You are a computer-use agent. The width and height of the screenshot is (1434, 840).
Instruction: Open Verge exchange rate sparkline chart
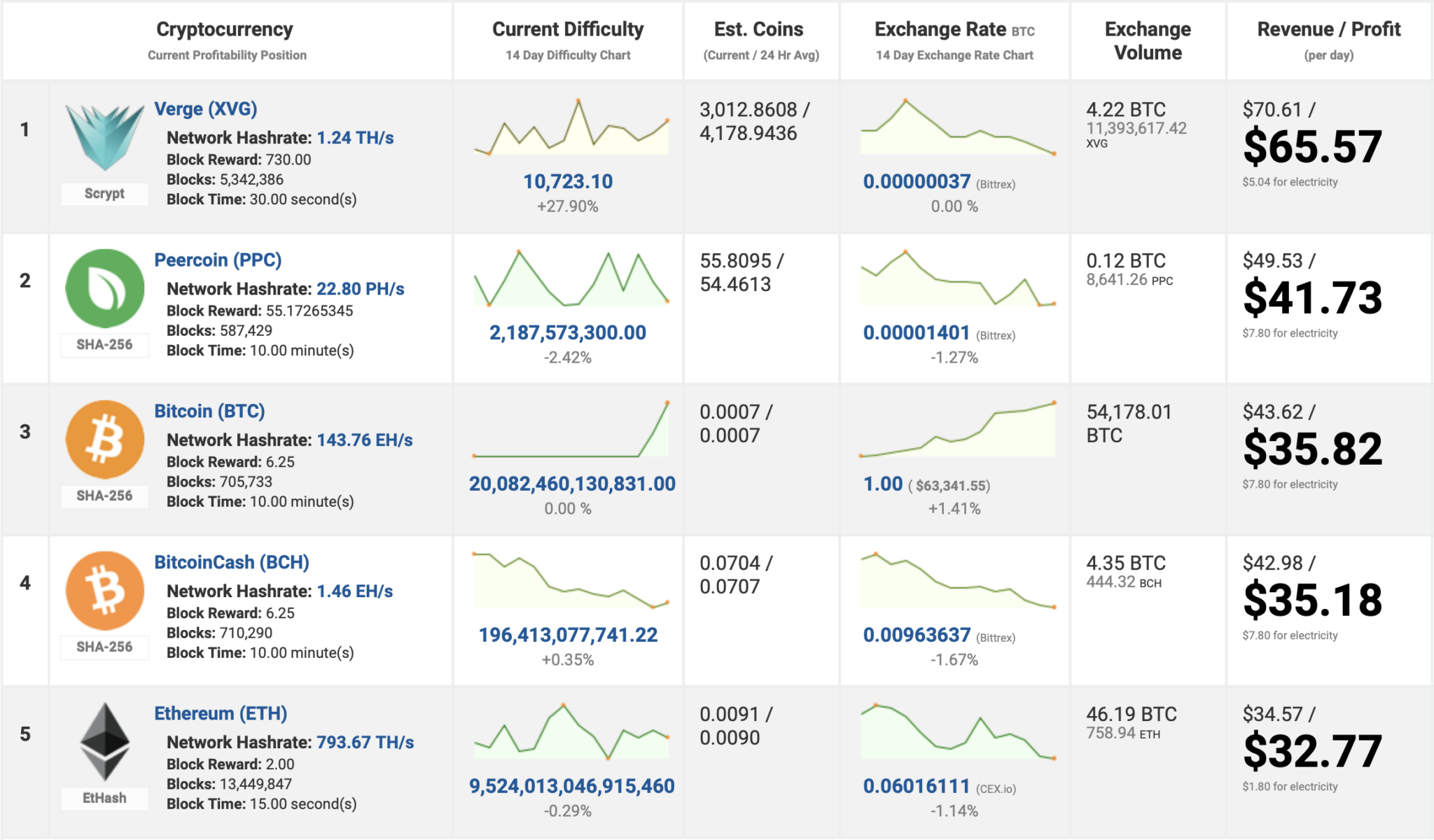pyautogui.click(x=958, y=127)
